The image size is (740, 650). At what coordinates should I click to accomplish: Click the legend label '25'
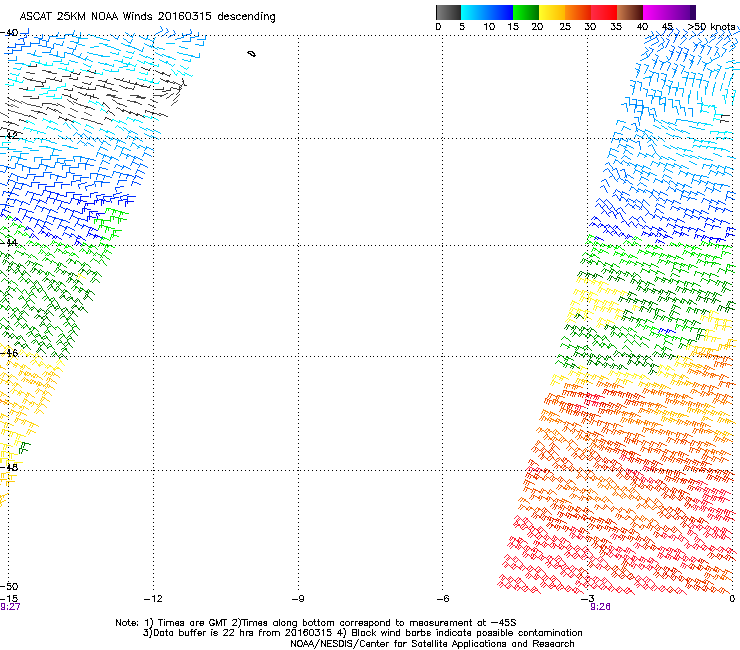(565, 27)
